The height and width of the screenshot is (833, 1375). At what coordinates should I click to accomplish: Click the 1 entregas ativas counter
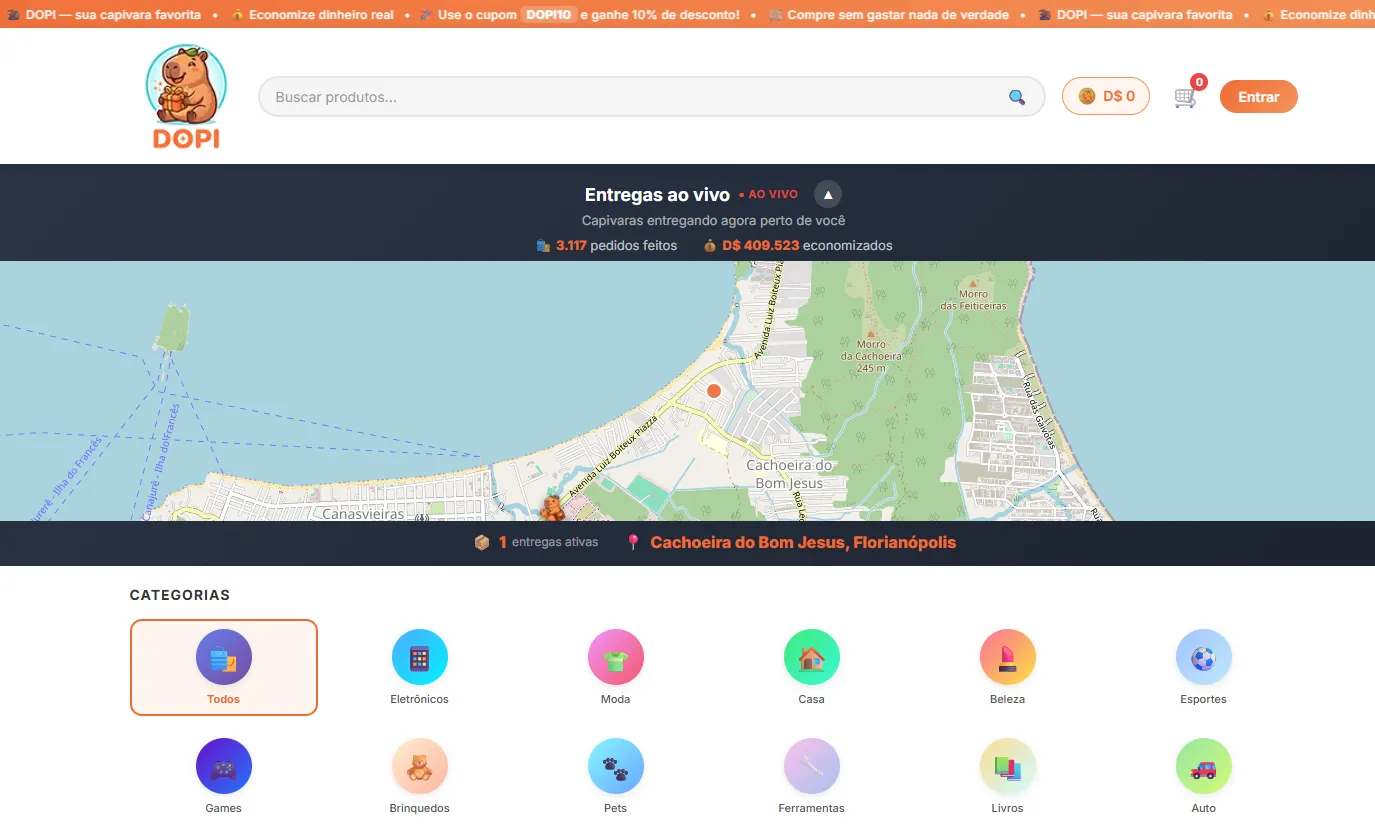coord(536,542)
